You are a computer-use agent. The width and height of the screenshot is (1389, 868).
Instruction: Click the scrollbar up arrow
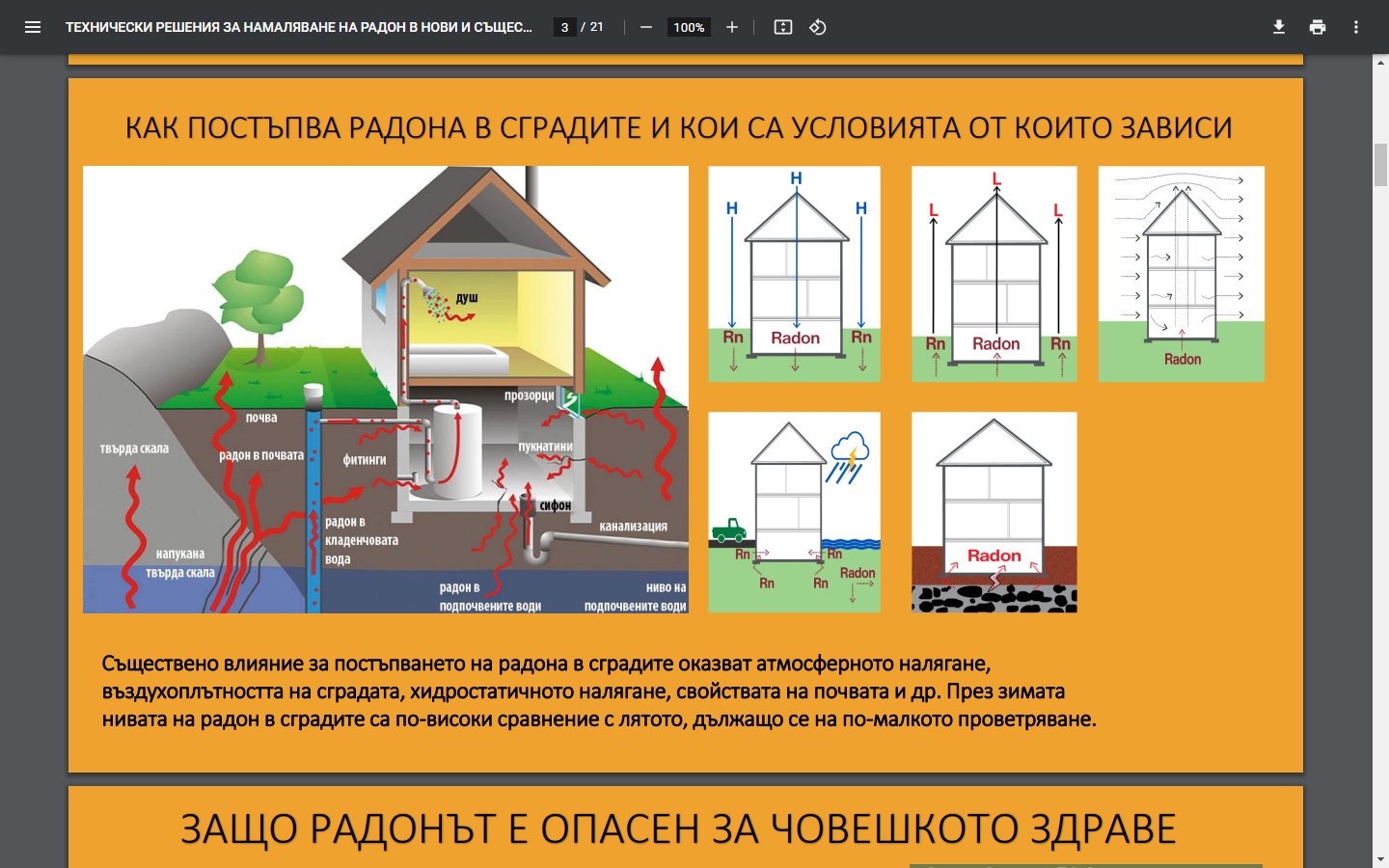pyautogui.click(x=1380, y=63)
